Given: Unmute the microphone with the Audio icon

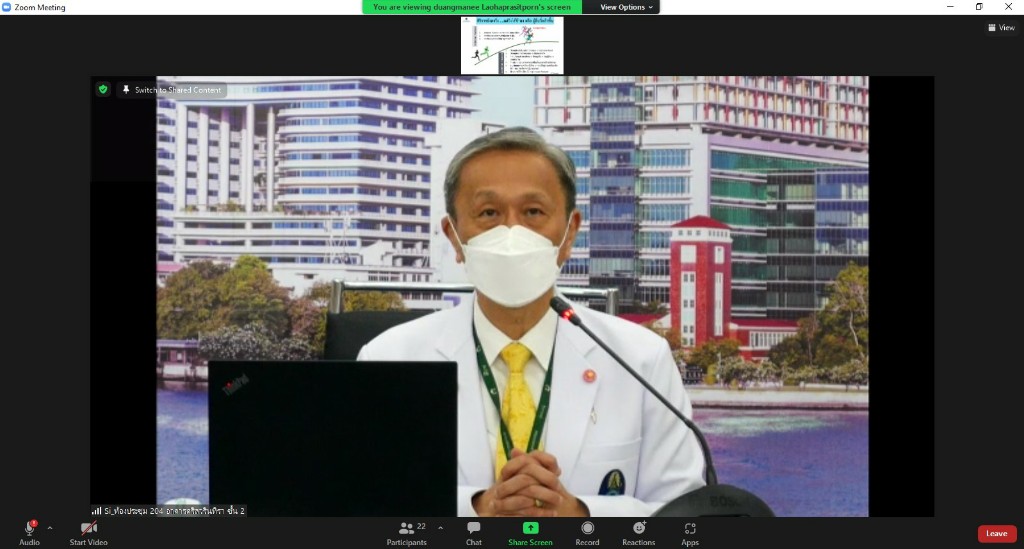Looking at the screenshot, I should pos(29,529).
